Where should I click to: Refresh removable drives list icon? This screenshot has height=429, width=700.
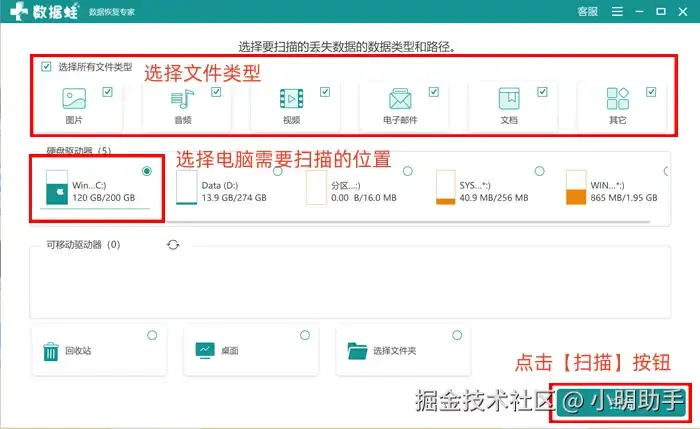173,245
